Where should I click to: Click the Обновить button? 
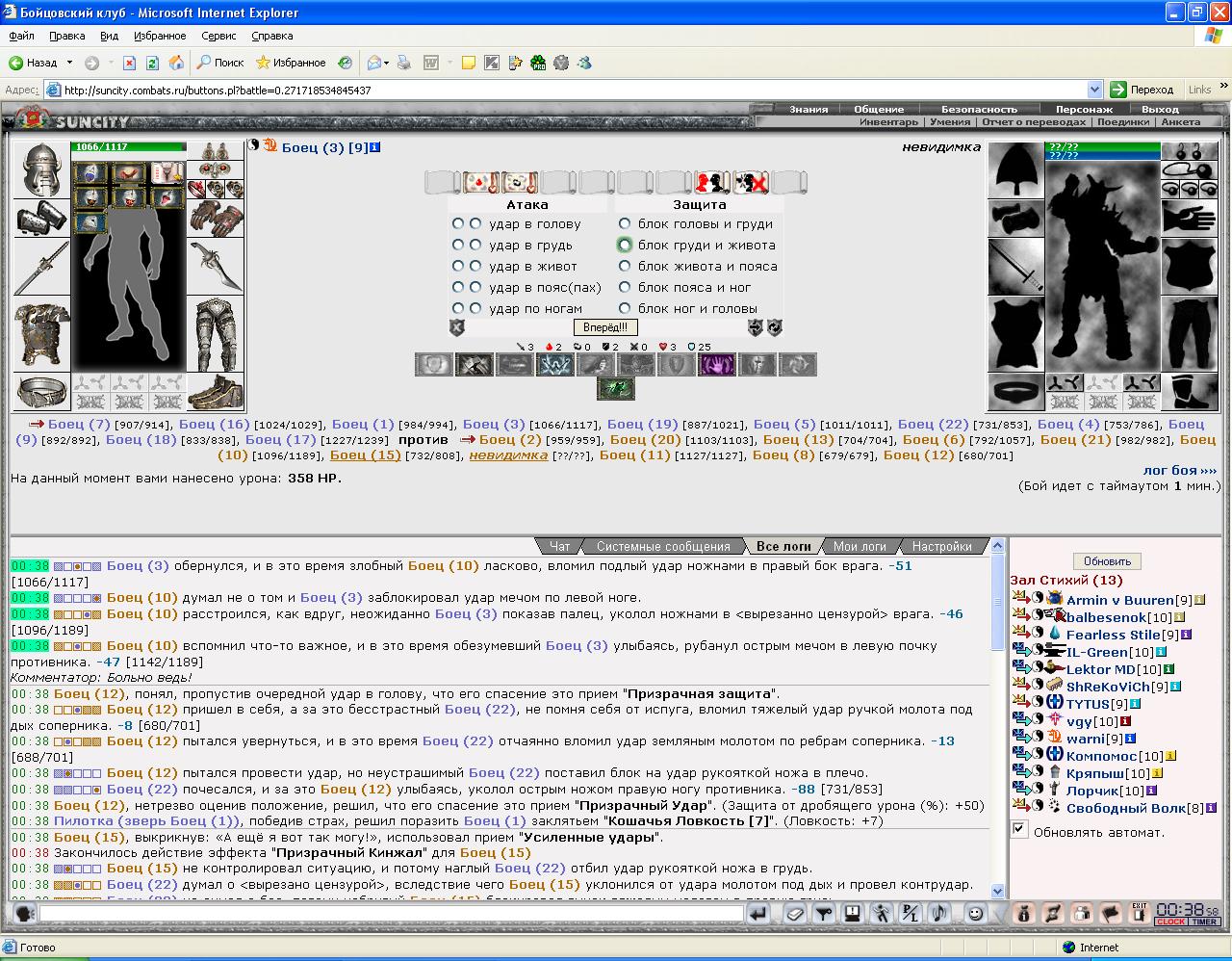click(1107, 561)
